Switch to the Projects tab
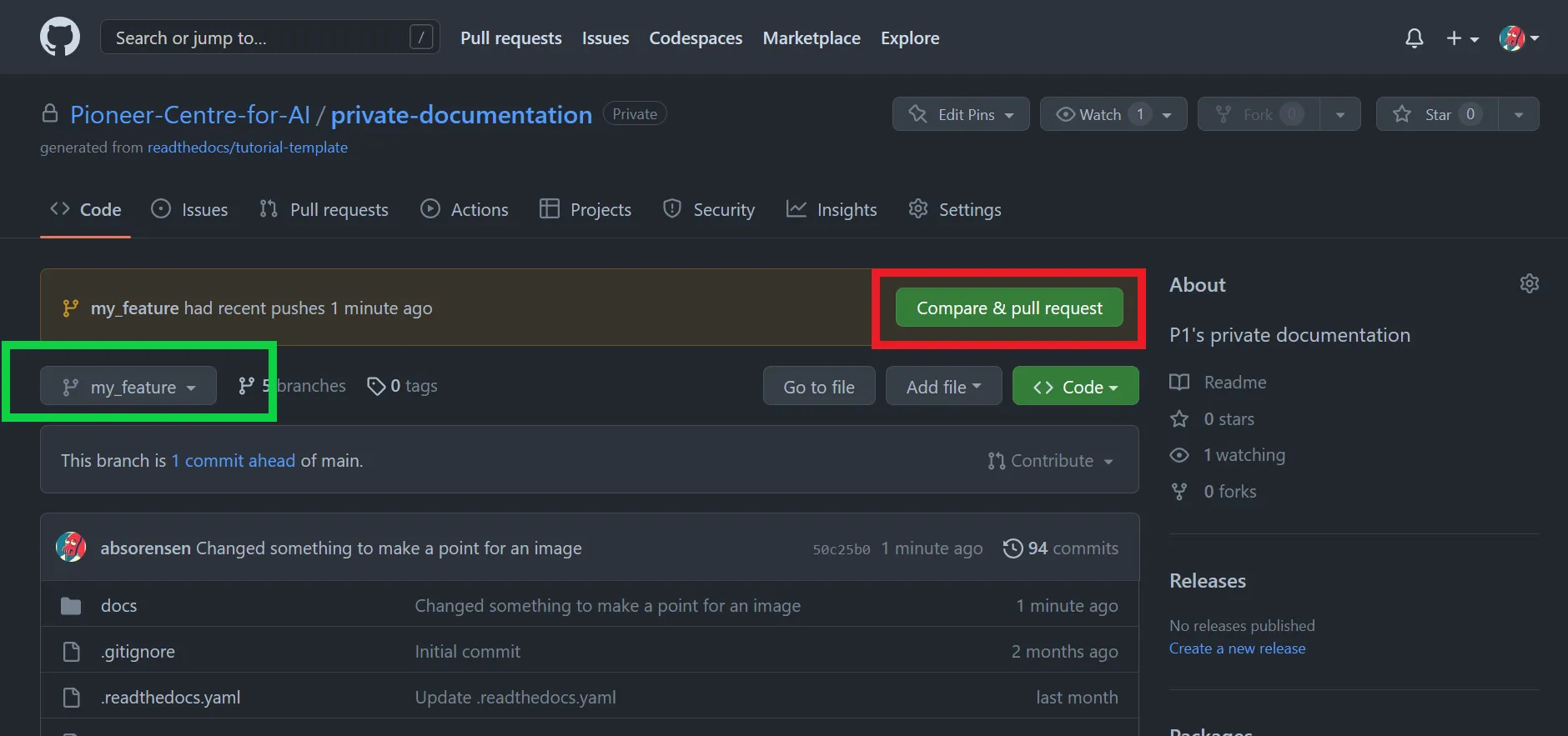The height and width of the screenshot is (736, 1568). click(585, 209)
